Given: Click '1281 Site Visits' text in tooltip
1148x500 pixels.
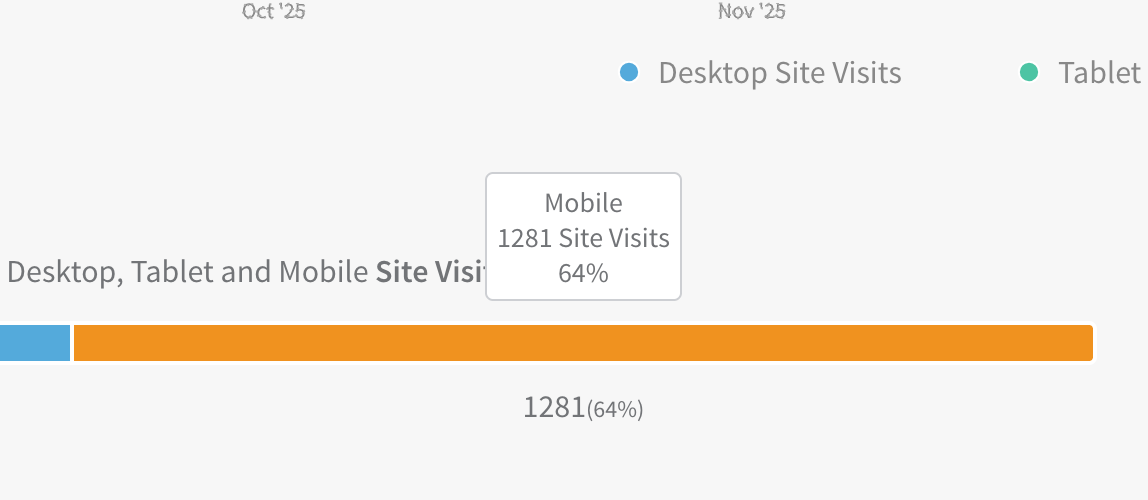Looking at the screenshot, I should click(583, 239).
